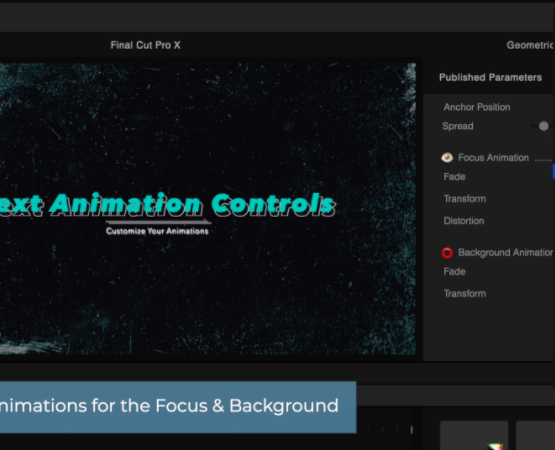Click the Published Parameters header
555x450 pixels.
coord(490,78)
